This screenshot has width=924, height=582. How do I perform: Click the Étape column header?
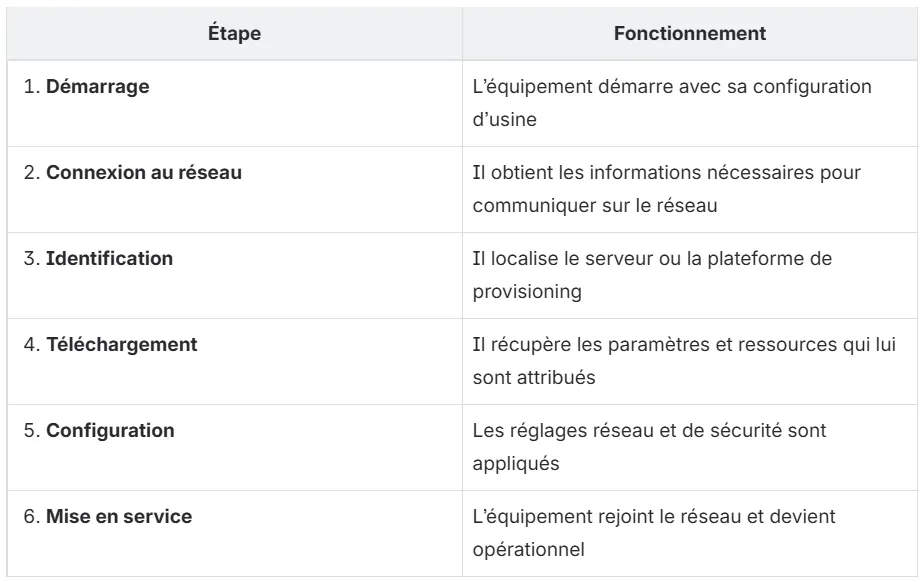(235, 34)
